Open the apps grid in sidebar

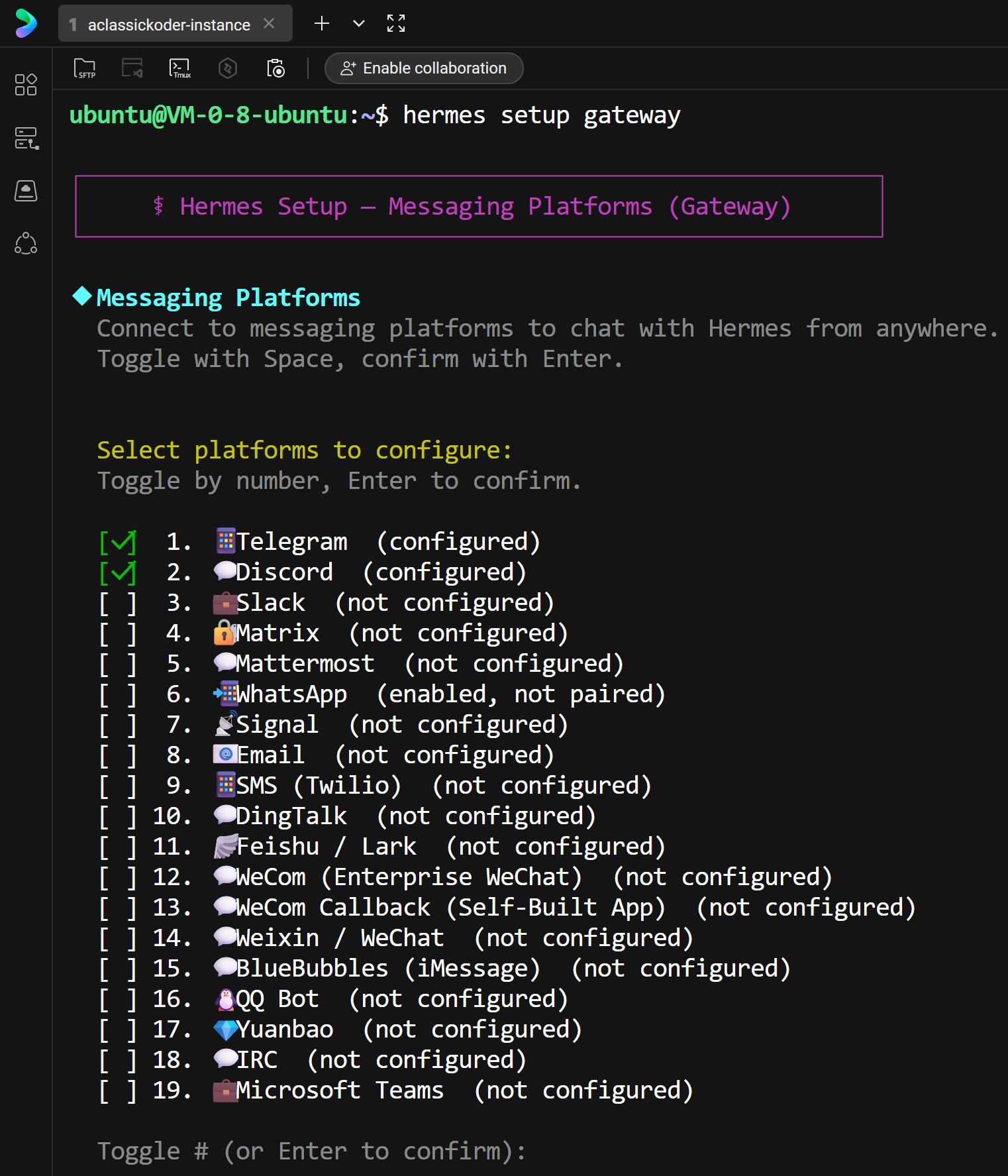[26, 85]
